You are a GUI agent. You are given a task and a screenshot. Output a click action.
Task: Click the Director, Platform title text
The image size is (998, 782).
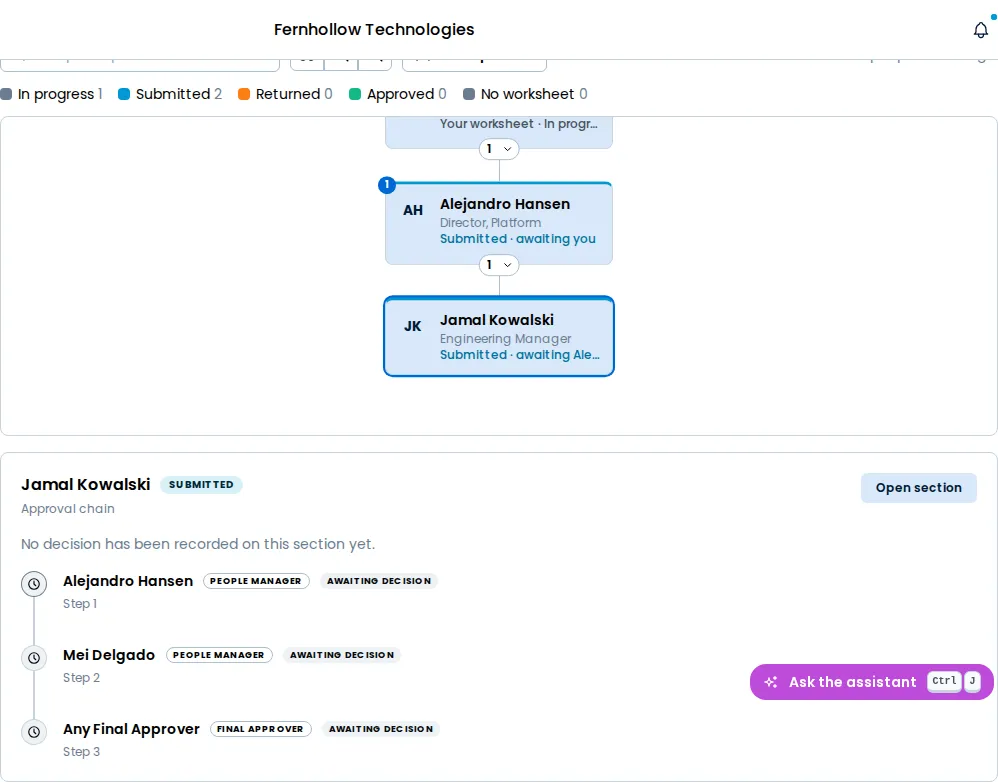pos(491,223)
